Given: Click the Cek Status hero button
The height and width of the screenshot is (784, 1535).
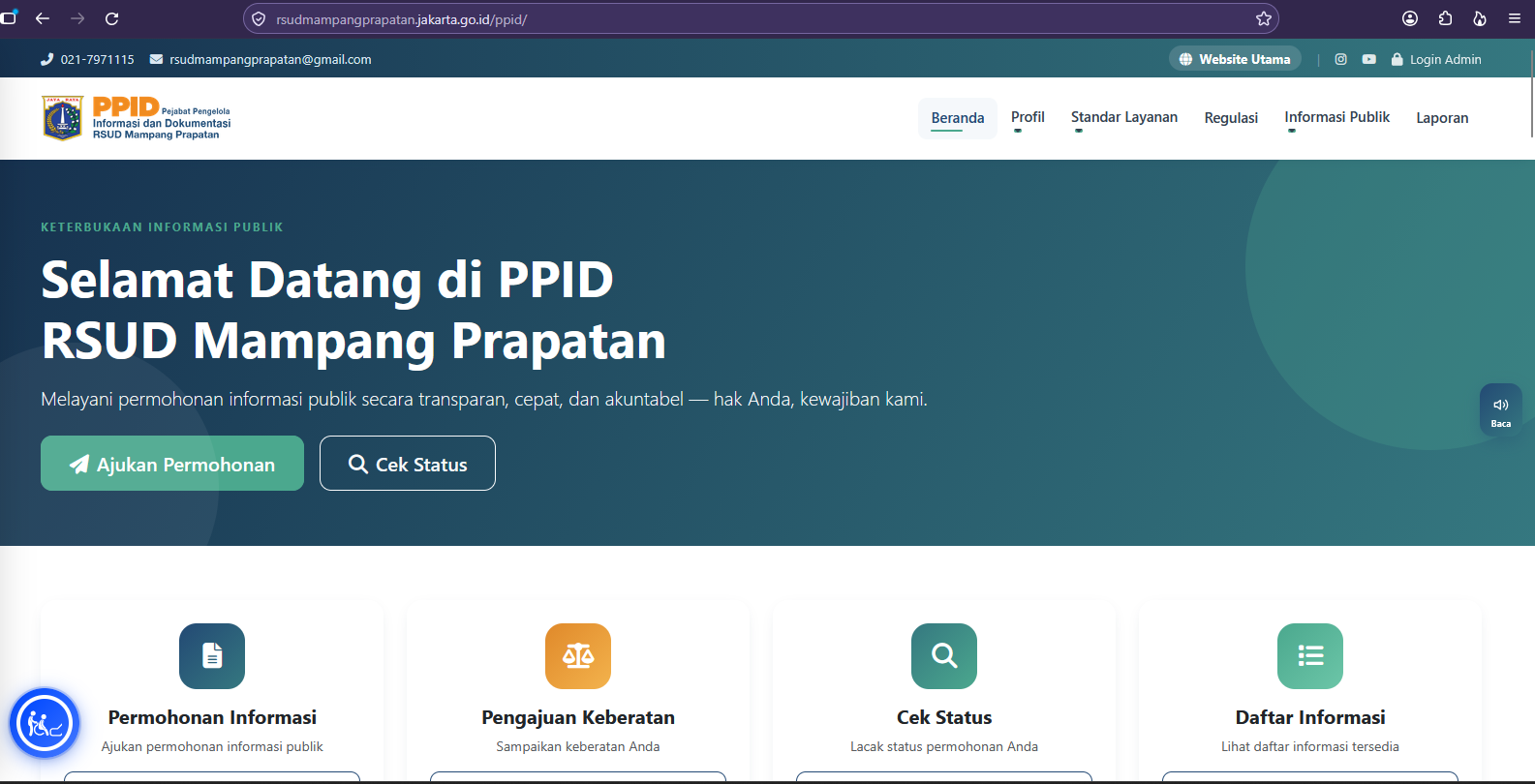Looking at the screenshot, I should pyautogui.click(x=408, y=464).
